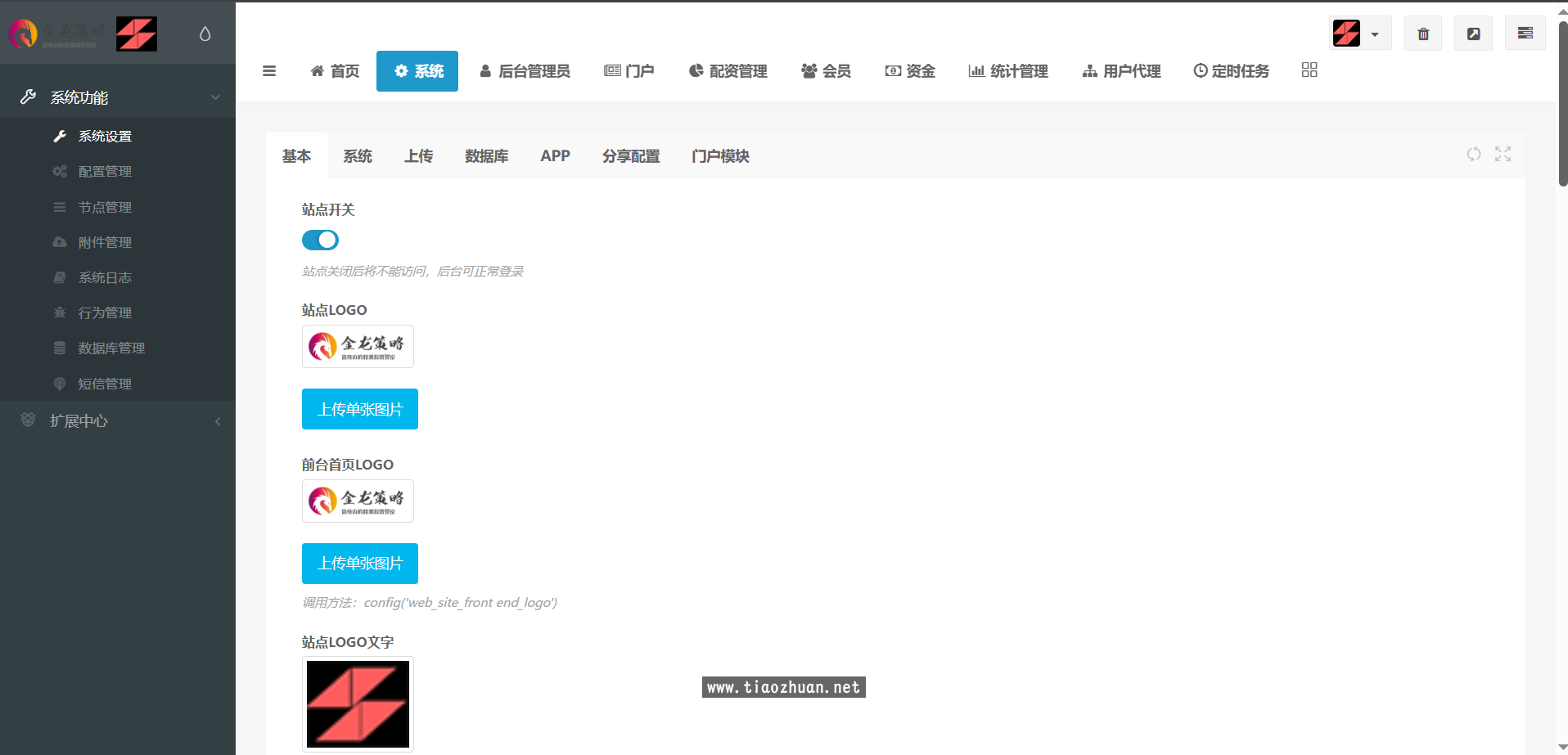Select 统计管理 from the top navigation

click(x=1008, y=71)
